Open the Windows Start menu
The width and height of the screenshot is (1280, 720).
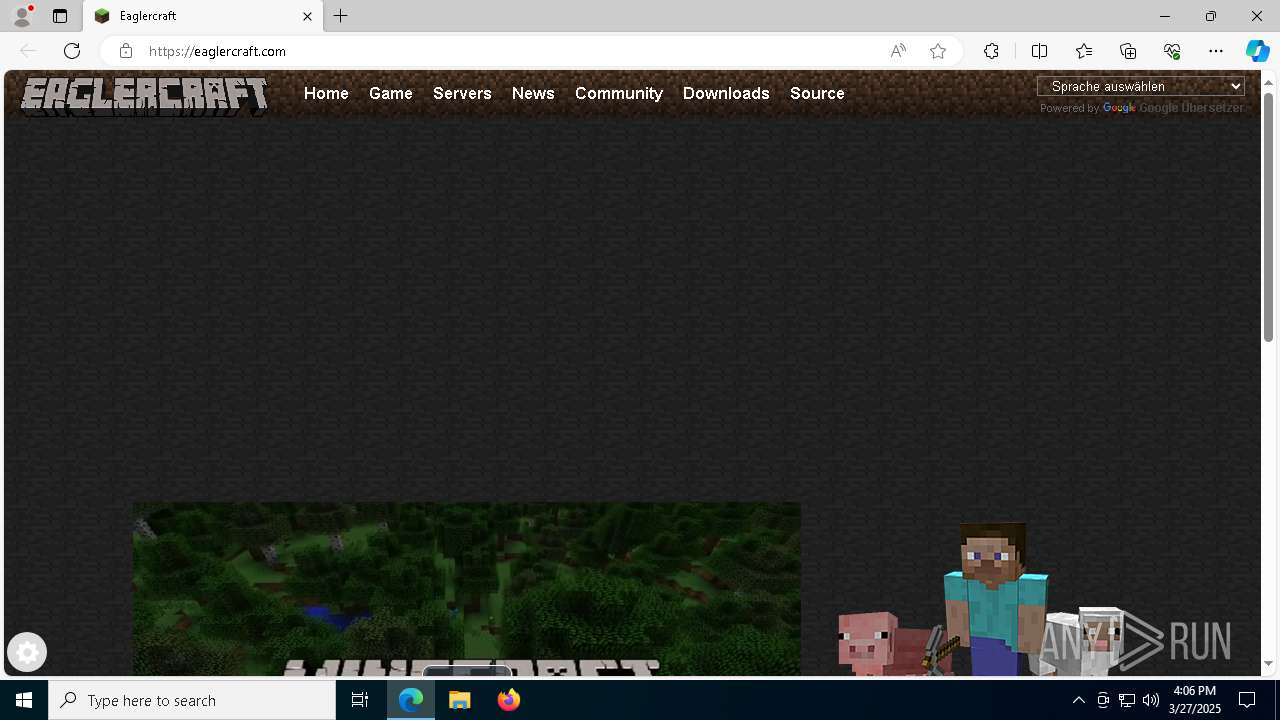24,700
